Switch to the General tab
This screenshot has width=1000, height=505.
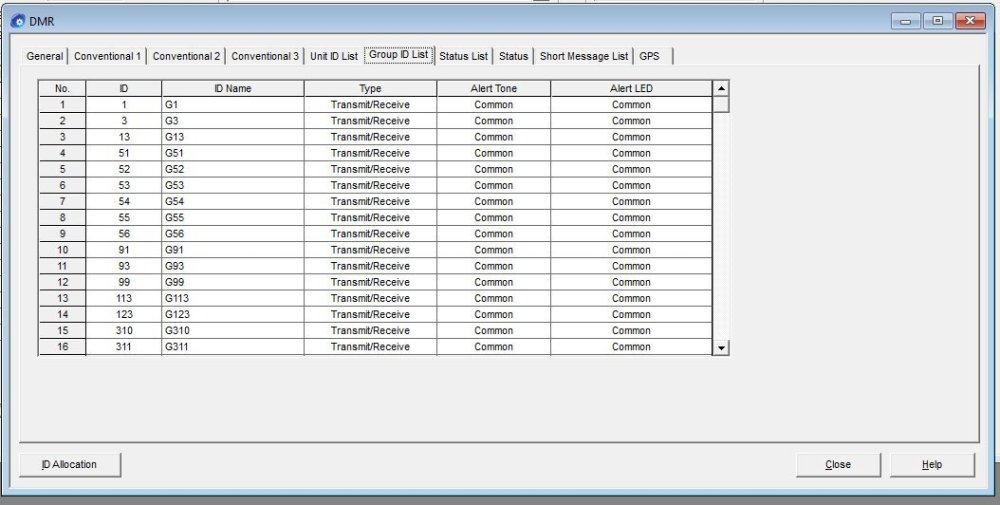pos(44,56)
